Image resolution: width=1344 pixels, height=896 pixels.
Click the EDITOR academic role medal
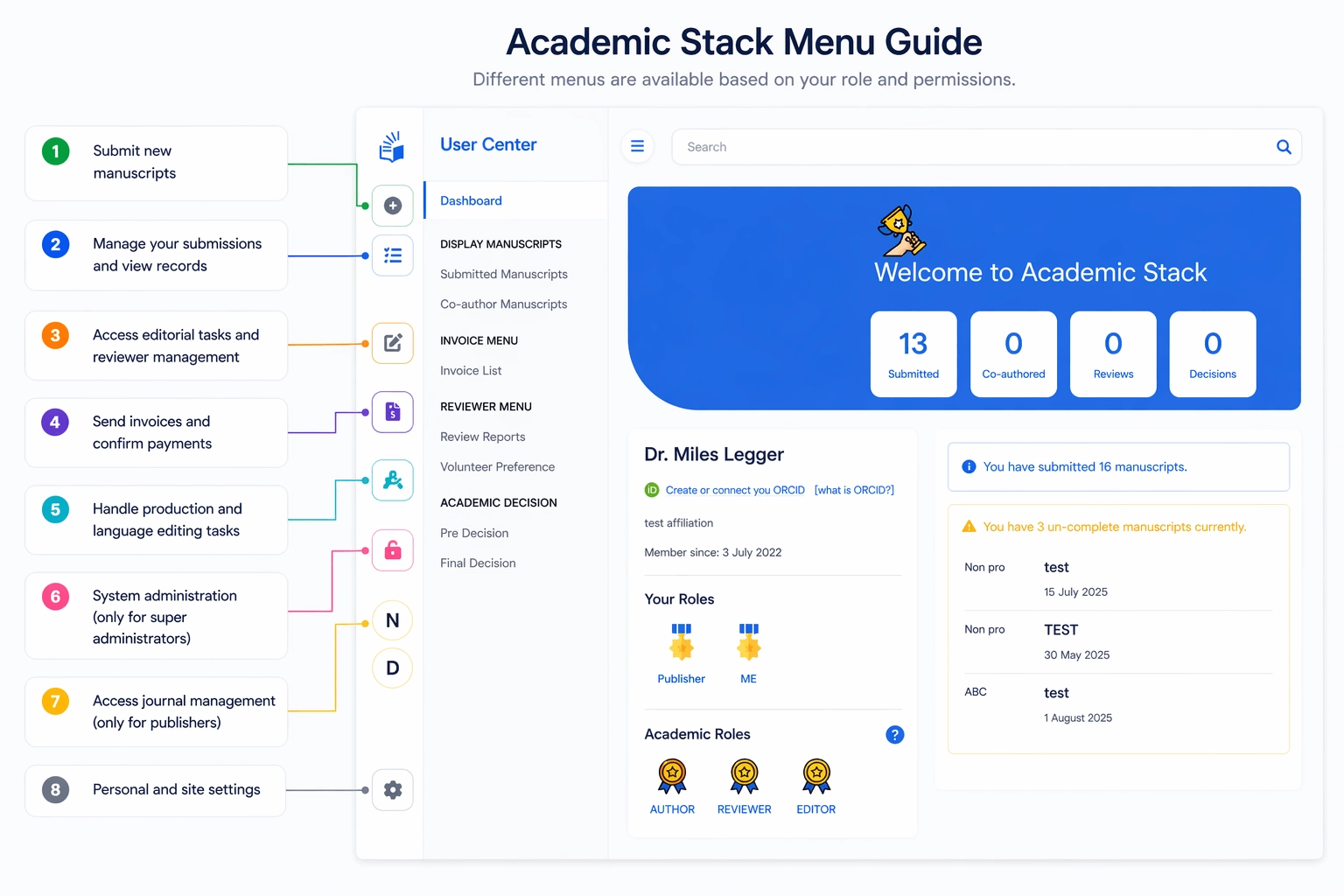[816, 787]
